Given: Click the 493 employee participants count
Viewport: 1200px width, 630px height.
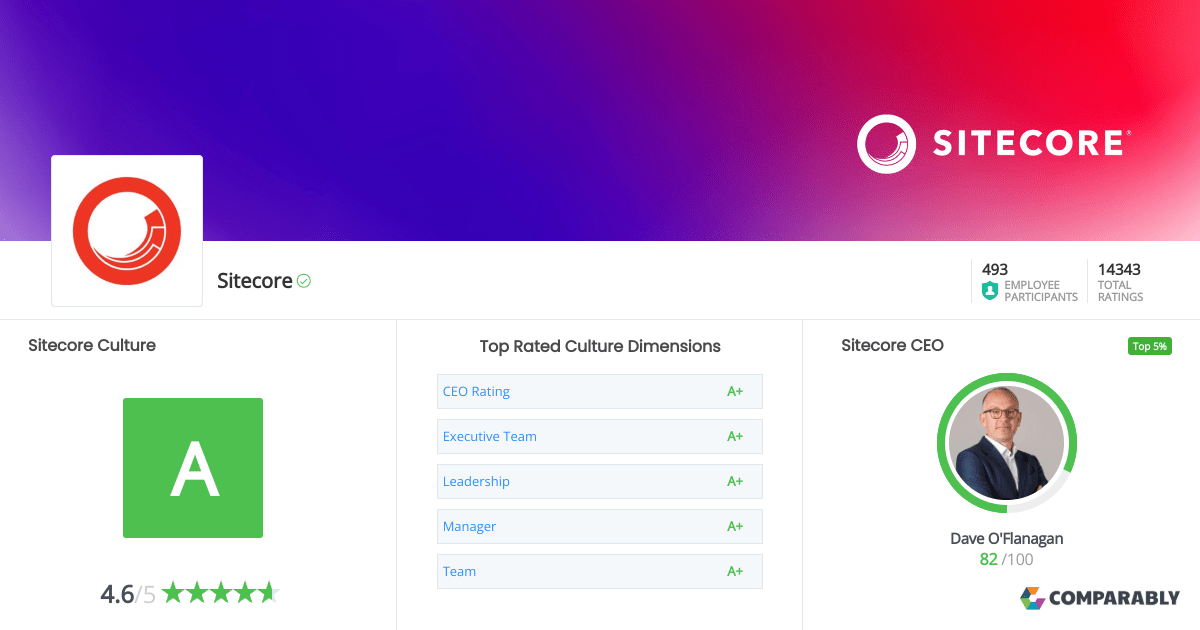Looking at the screenshot, I should click(996, 269).
